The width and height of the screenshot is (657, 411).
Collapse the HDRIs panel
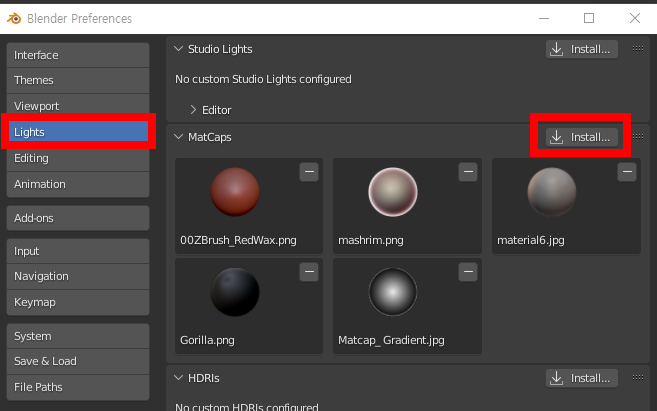click(x=178, y=378)
